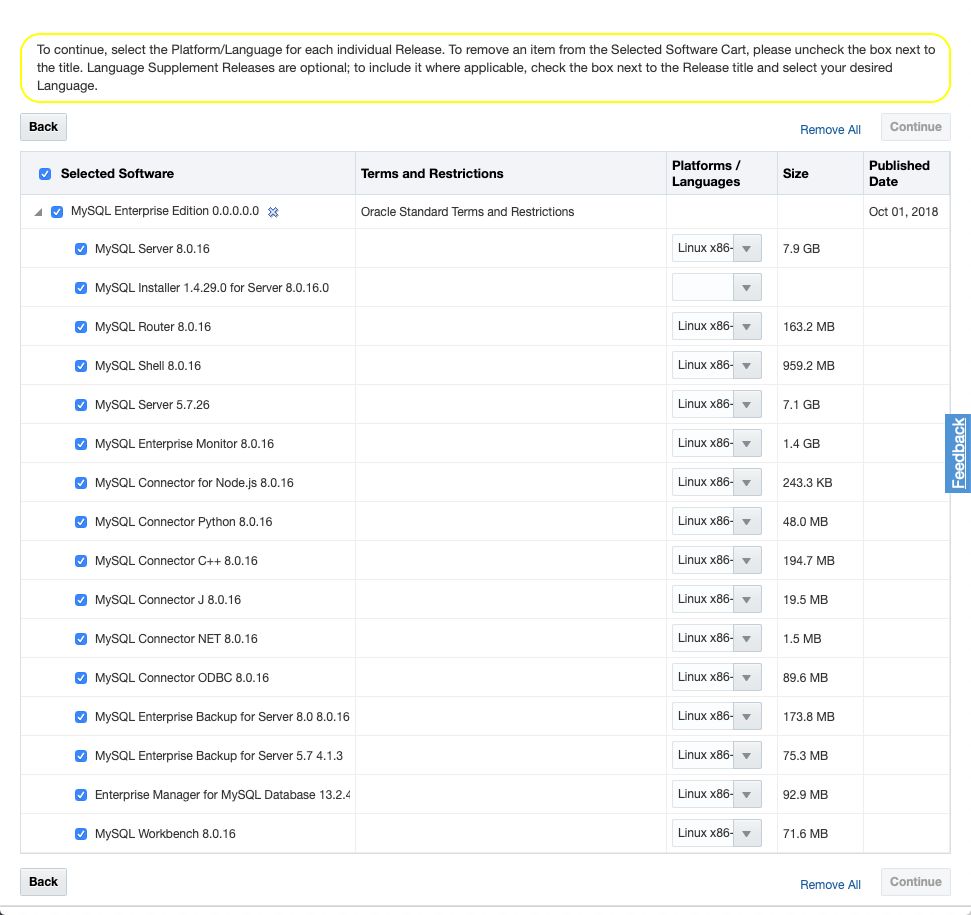Click the 243.3 KB size value
Image resolution: width=971 pixels, height=915 pixels.
807,483
